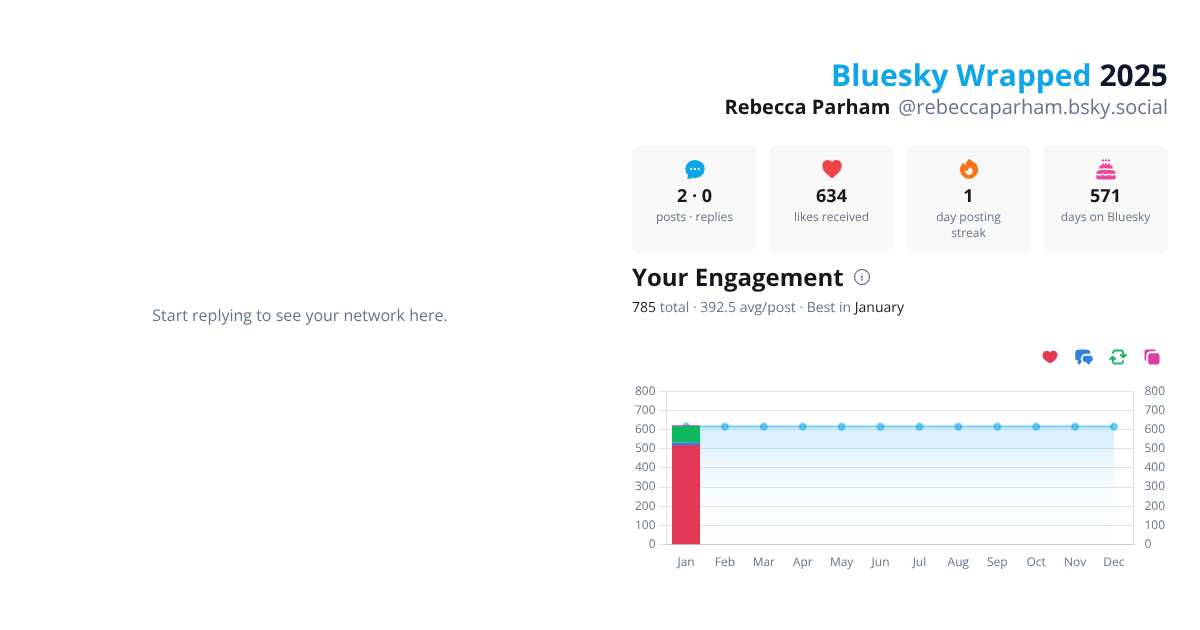Toggle the green reposts legend icon
This screenshot has height=630, width=1200.
[1118, 357]
